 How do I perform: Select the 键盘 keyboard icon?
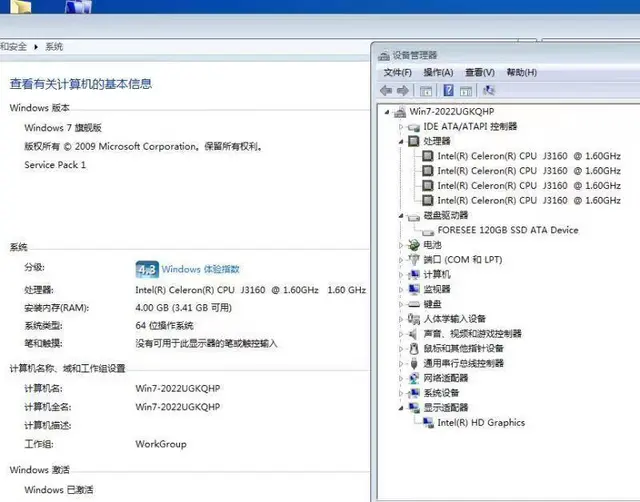tap(414, 304)
